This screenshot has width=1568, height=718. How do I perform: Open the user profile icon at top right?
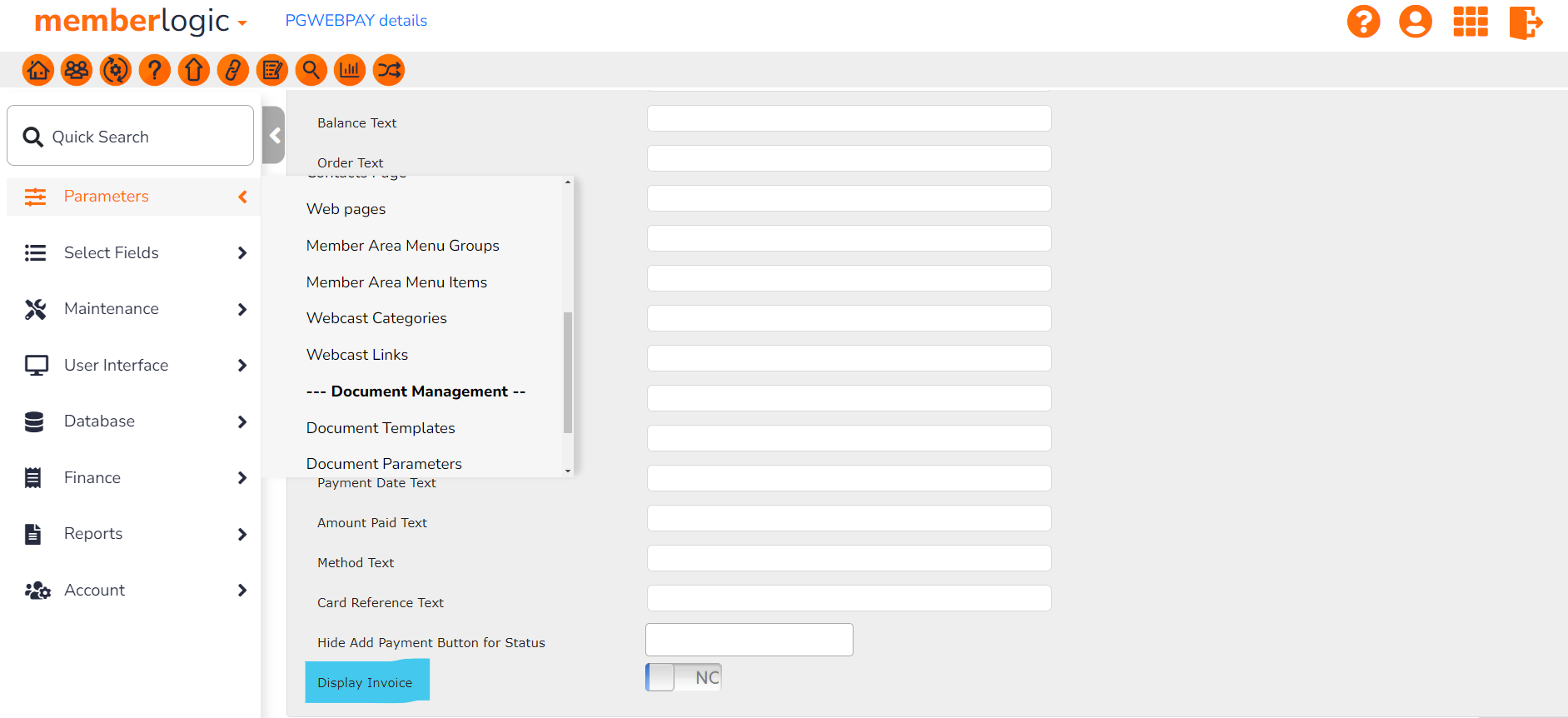[x=1415, y=22]
